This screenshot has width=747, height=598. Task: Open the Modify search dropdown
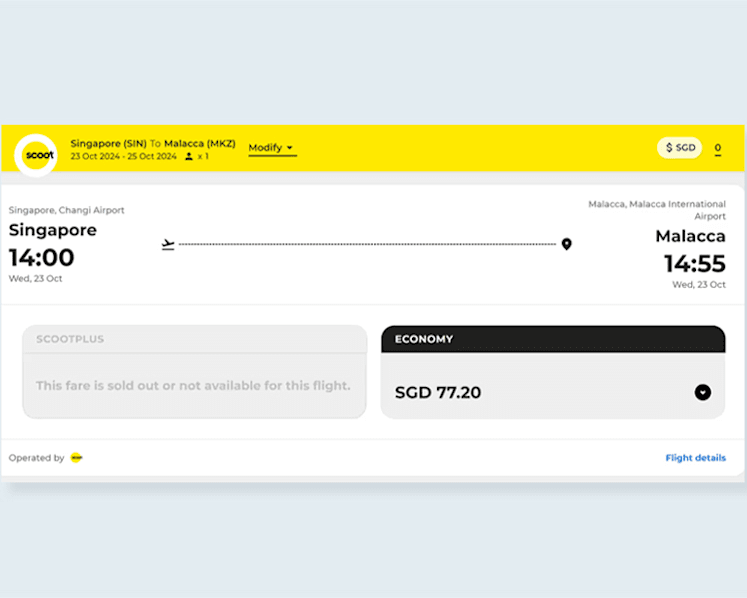click(x=272, y=148)
